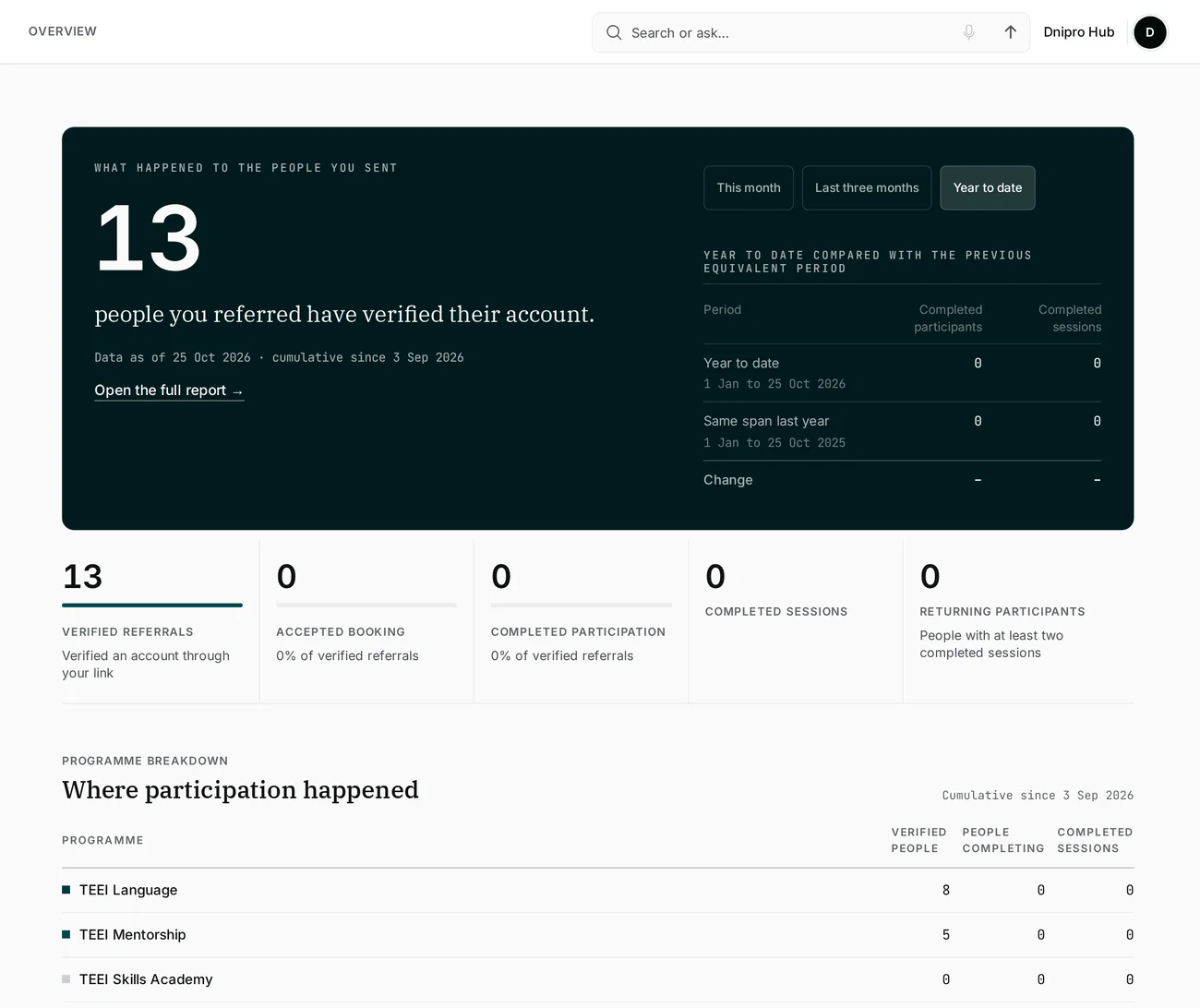The width and height of the screenshot is (1200, 1008).
Task: Select the Accepted Booking stat card
Action: pos(366,621)
